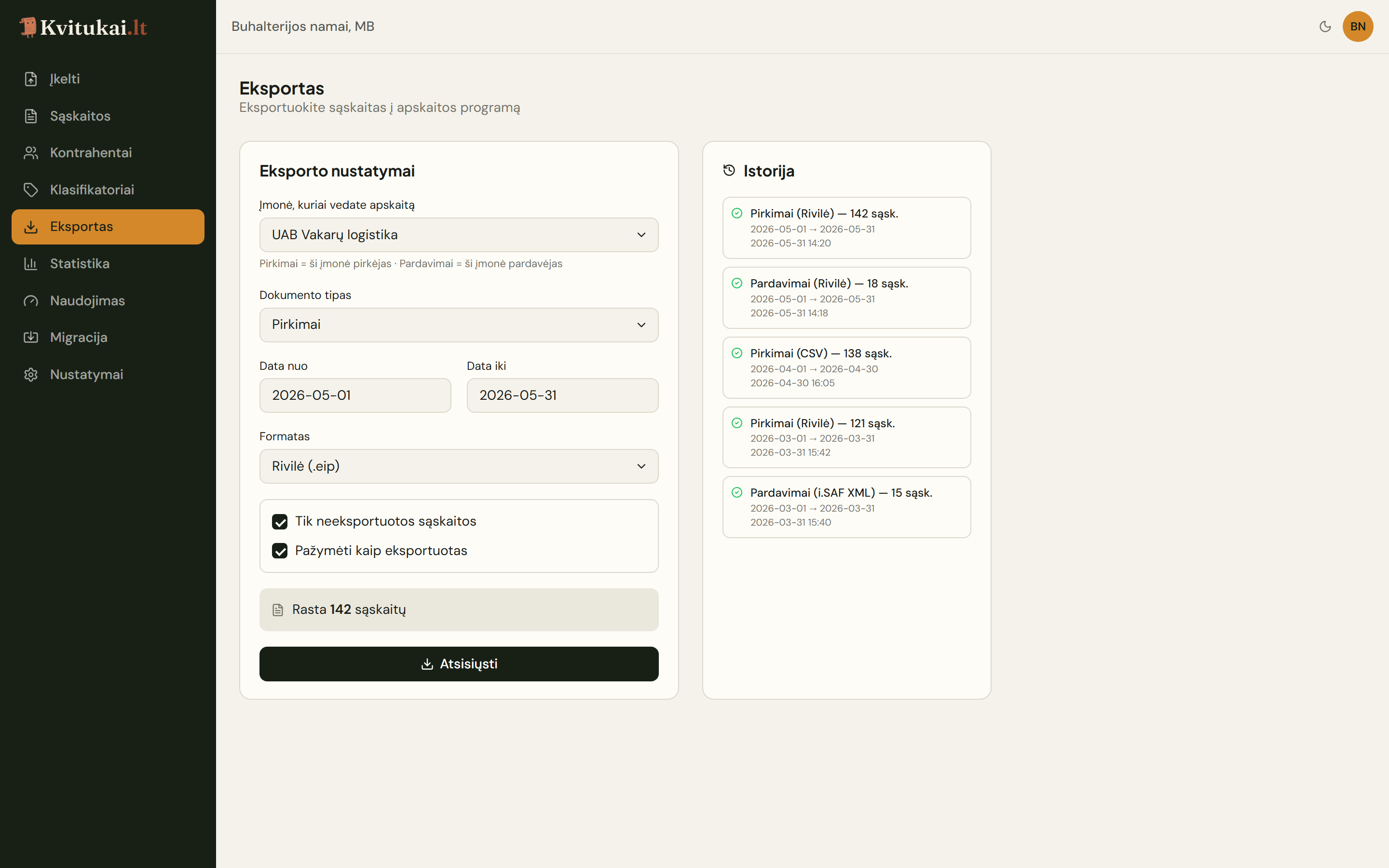Switch to Statistika page
Image resolution: width=1389 pixels, height=868 pixels.
click(x=108, y=263)
